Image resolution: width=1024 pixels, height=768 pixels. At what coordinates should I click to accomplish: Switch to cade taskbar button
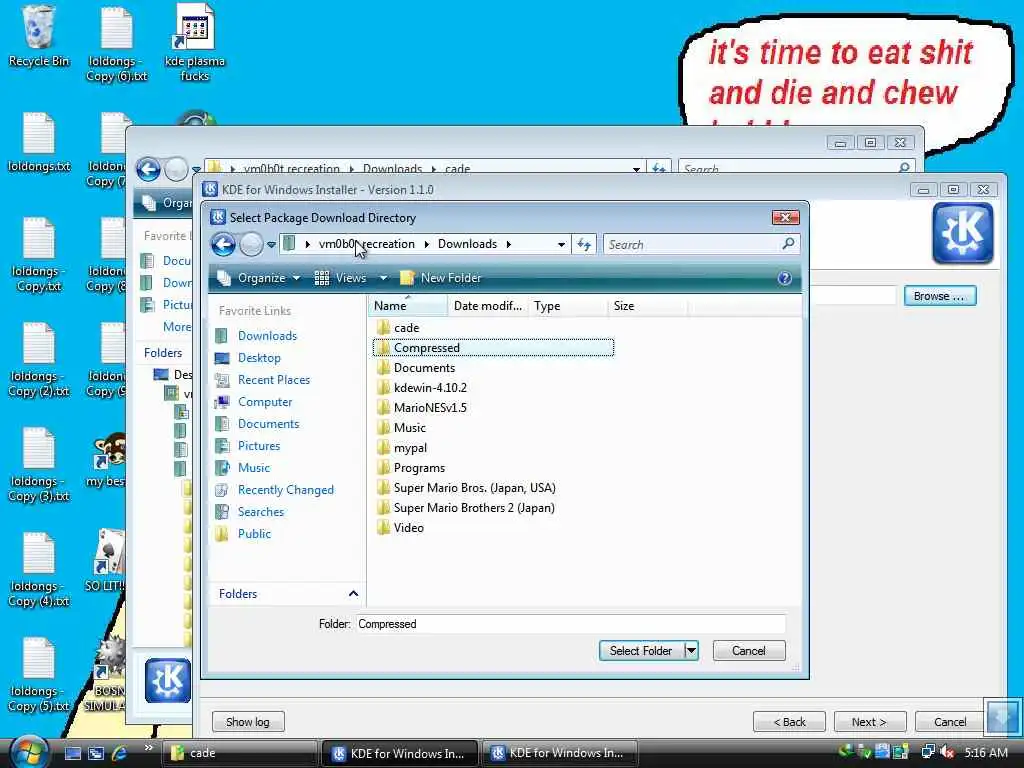[x=238, y=753]
